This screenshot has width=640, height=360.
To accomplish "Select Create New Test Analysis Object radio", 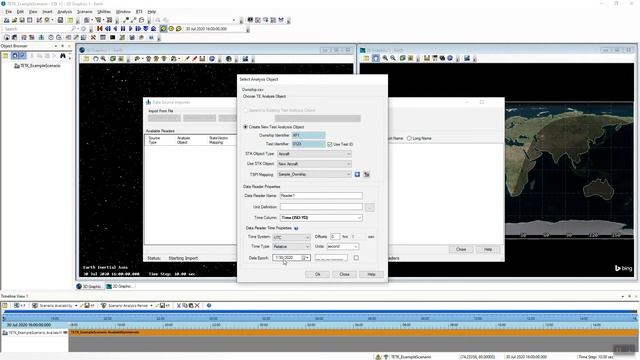I will 245,127.
